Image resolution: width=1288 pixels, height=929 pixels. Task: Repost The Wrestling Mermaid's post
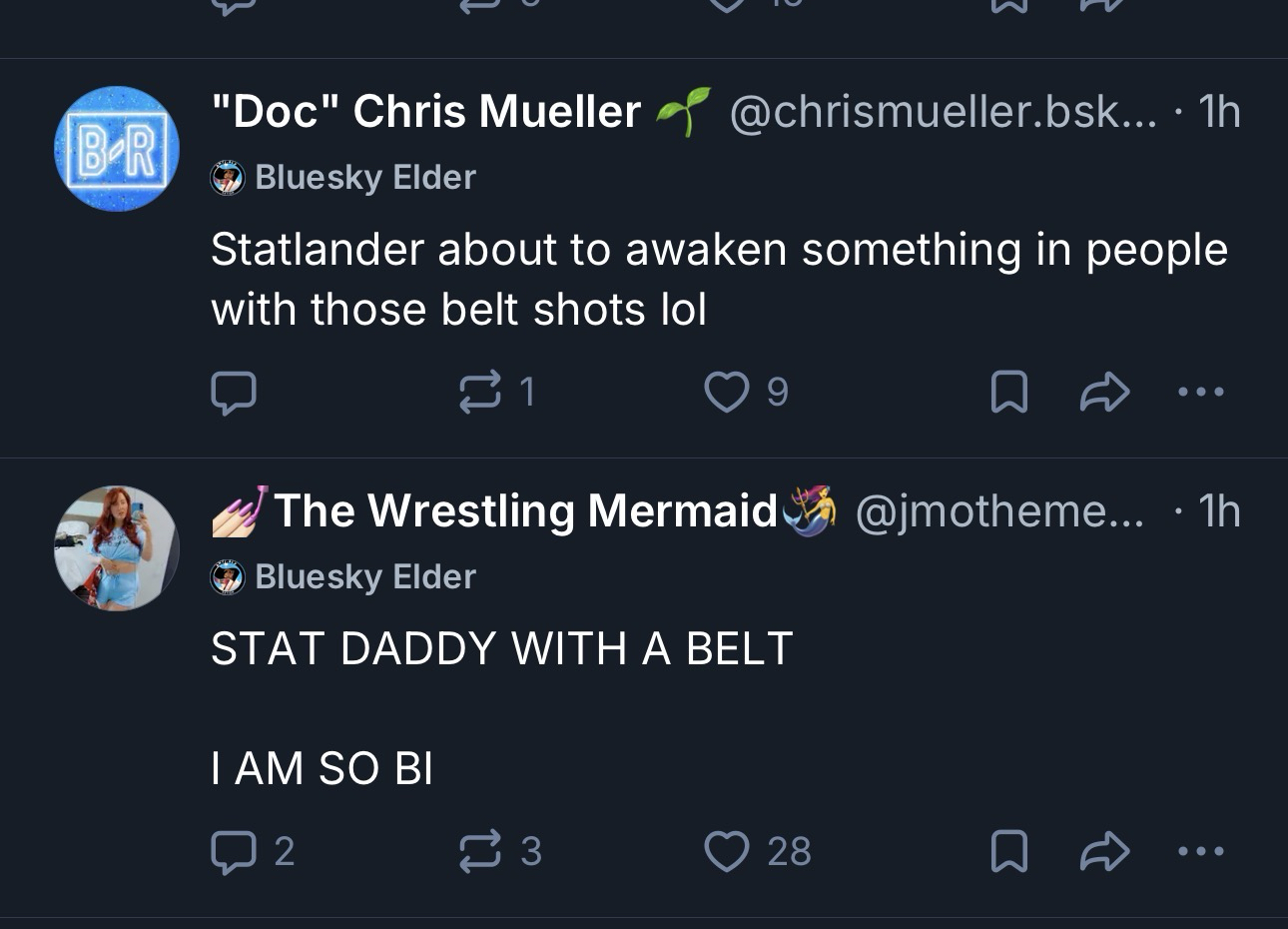pos(480,852)
